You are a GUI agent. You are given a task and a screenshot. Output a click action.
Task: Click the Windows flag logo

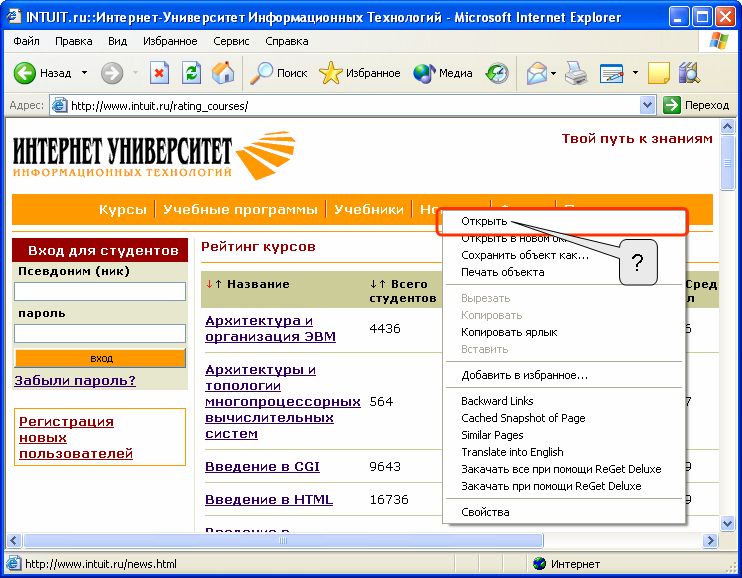pyautogui.click(x=719, y=41)
